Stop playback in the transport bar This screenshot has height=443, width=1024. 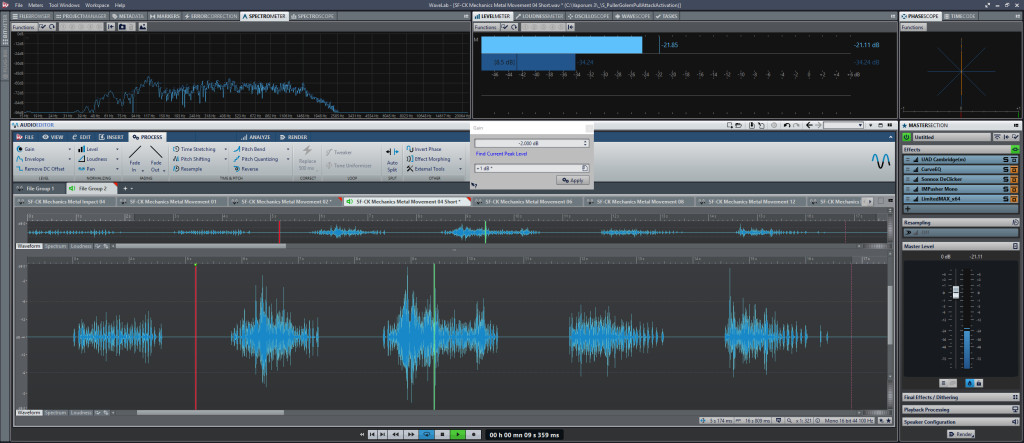pos(442,434)
